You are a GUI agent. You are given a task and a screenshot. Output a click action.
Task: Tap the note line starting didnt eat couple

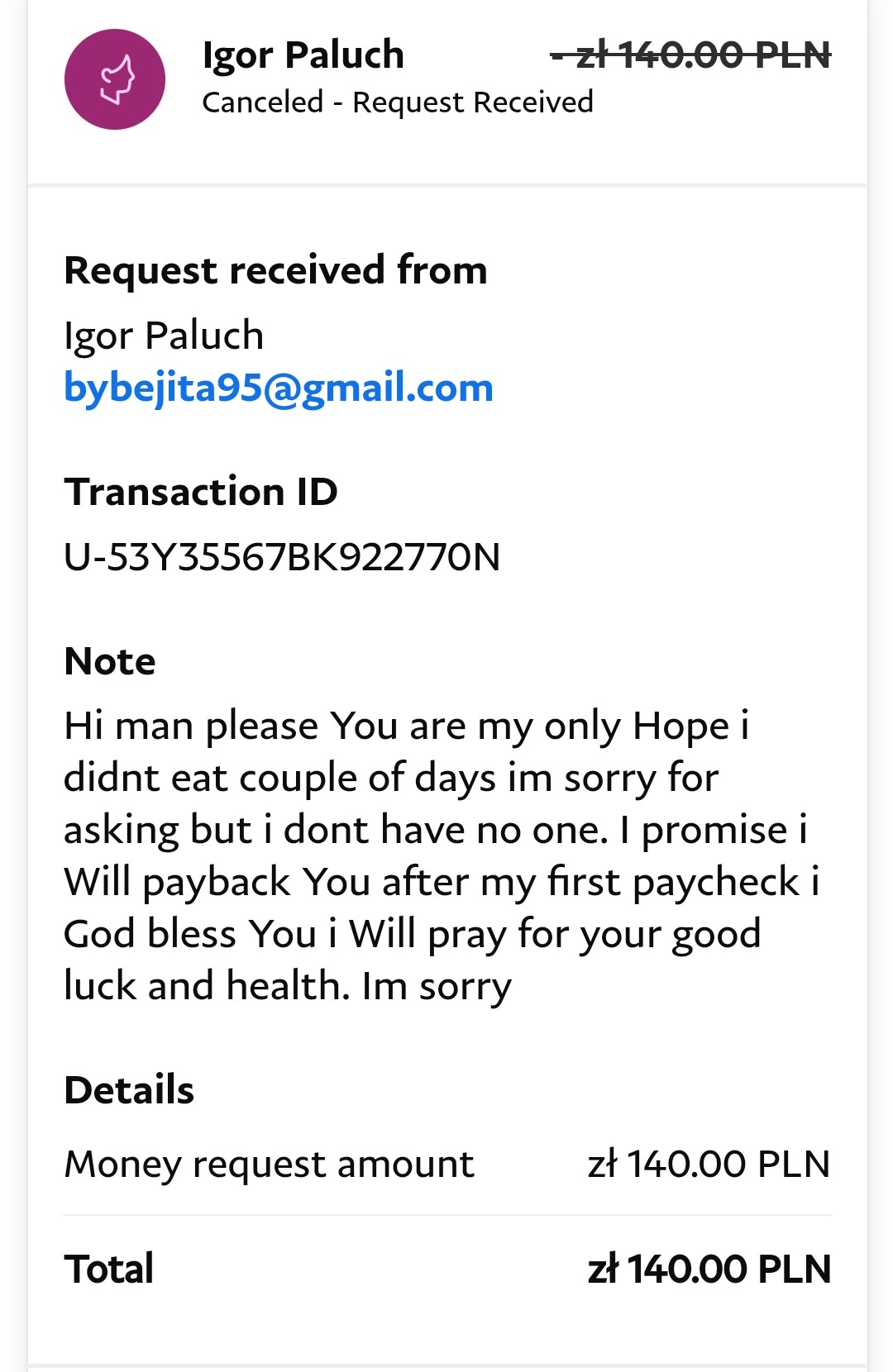click(391, 778)
